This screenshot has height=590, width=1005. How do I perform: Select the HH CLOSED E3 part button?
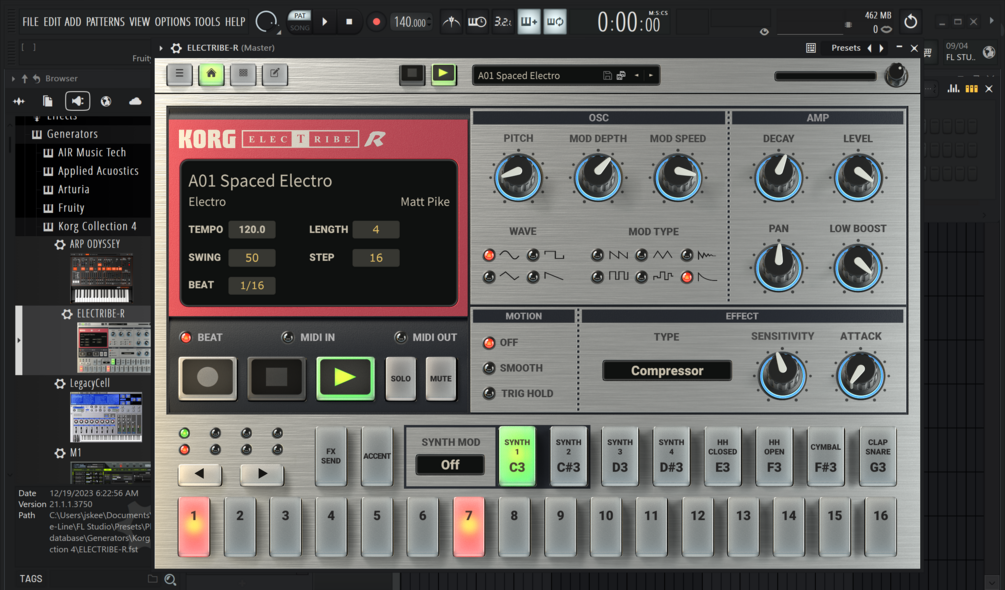[722, 456]
